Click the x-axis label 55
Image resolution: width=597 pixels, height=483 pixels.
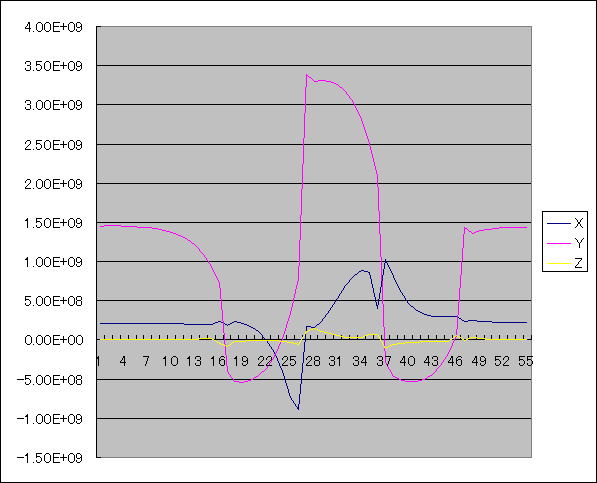(526, 361)
